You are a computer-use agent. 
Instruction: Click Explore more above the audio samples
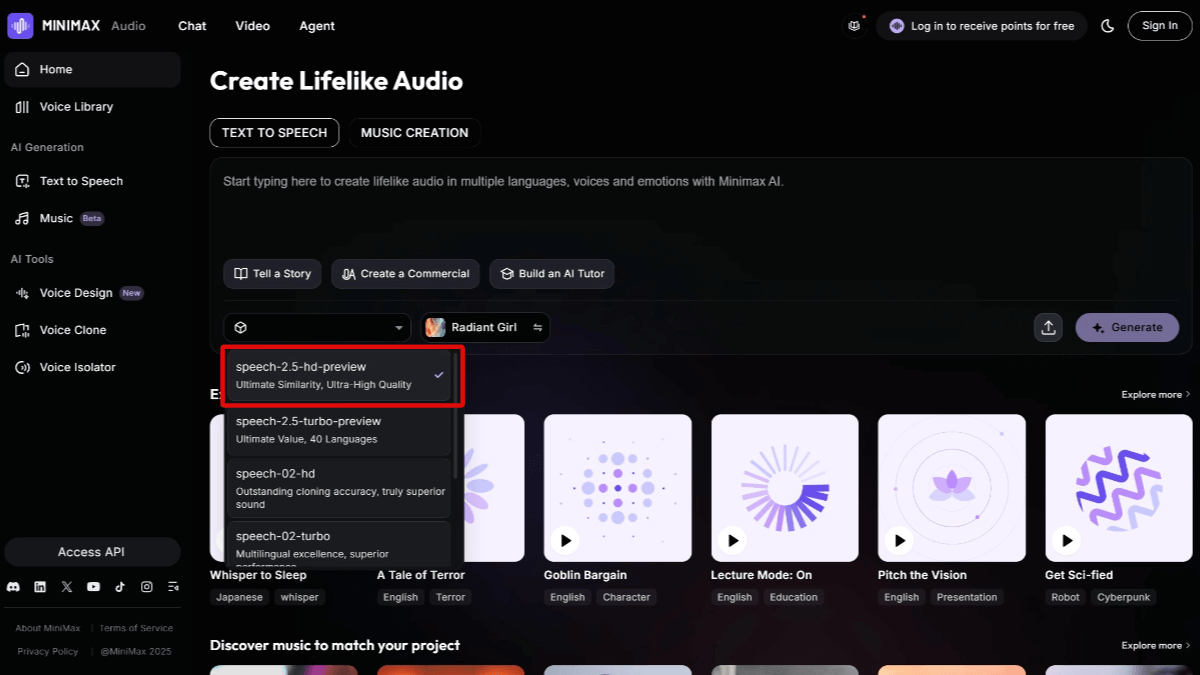1156,395
